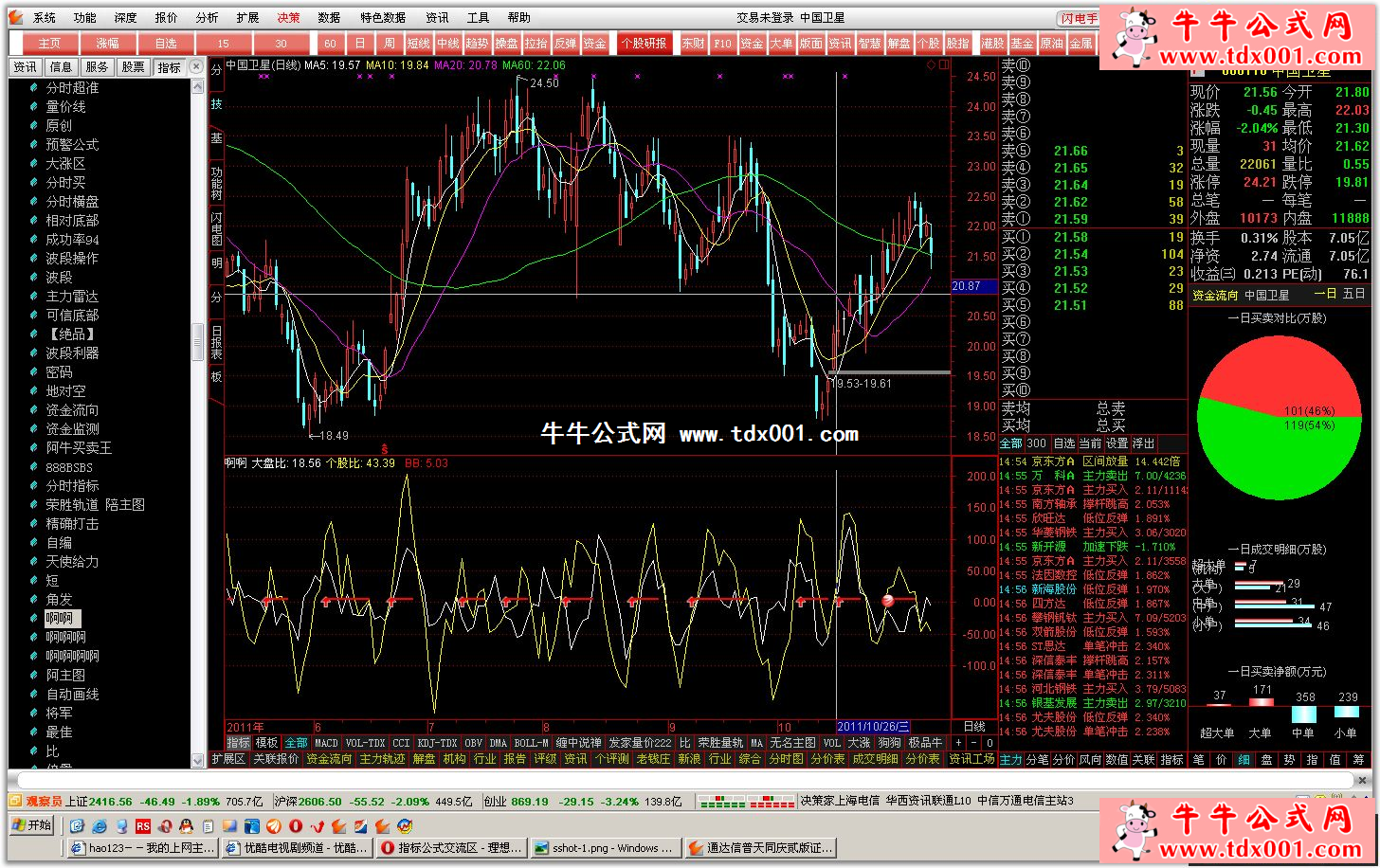This screenshot has width=1380, height=868.
Task: Open the 特色数据 menu
Action: pyautogui.click(x=382, y=17)
